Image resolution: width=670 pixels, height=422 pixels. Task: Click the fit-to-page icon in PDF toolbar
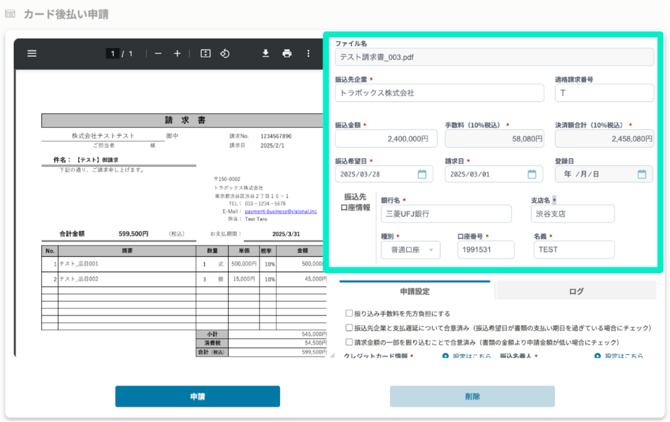tap(205, 54)
